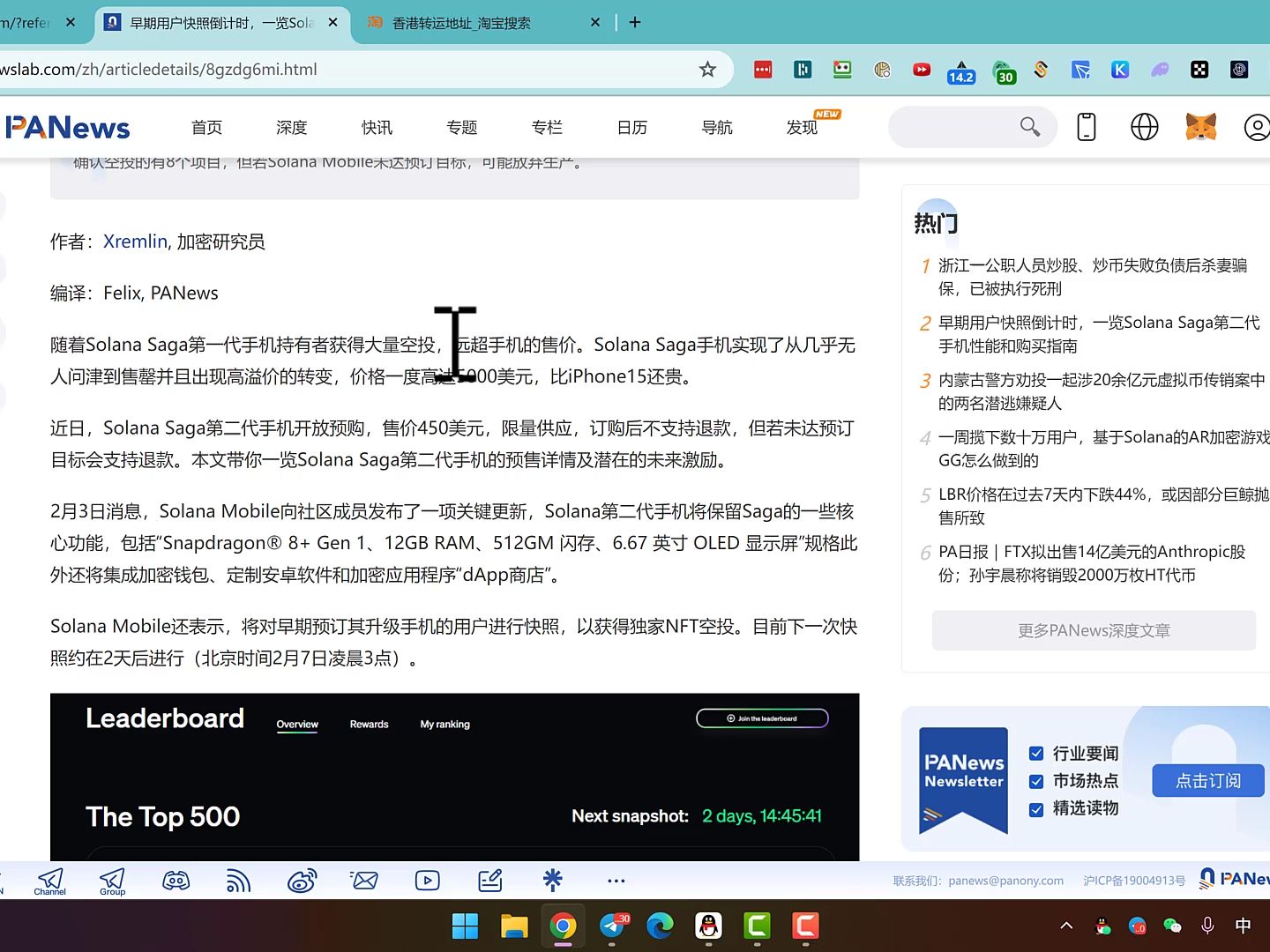Open author link Xremlin
Screen dimensions: 1270x952
[135, 242]
